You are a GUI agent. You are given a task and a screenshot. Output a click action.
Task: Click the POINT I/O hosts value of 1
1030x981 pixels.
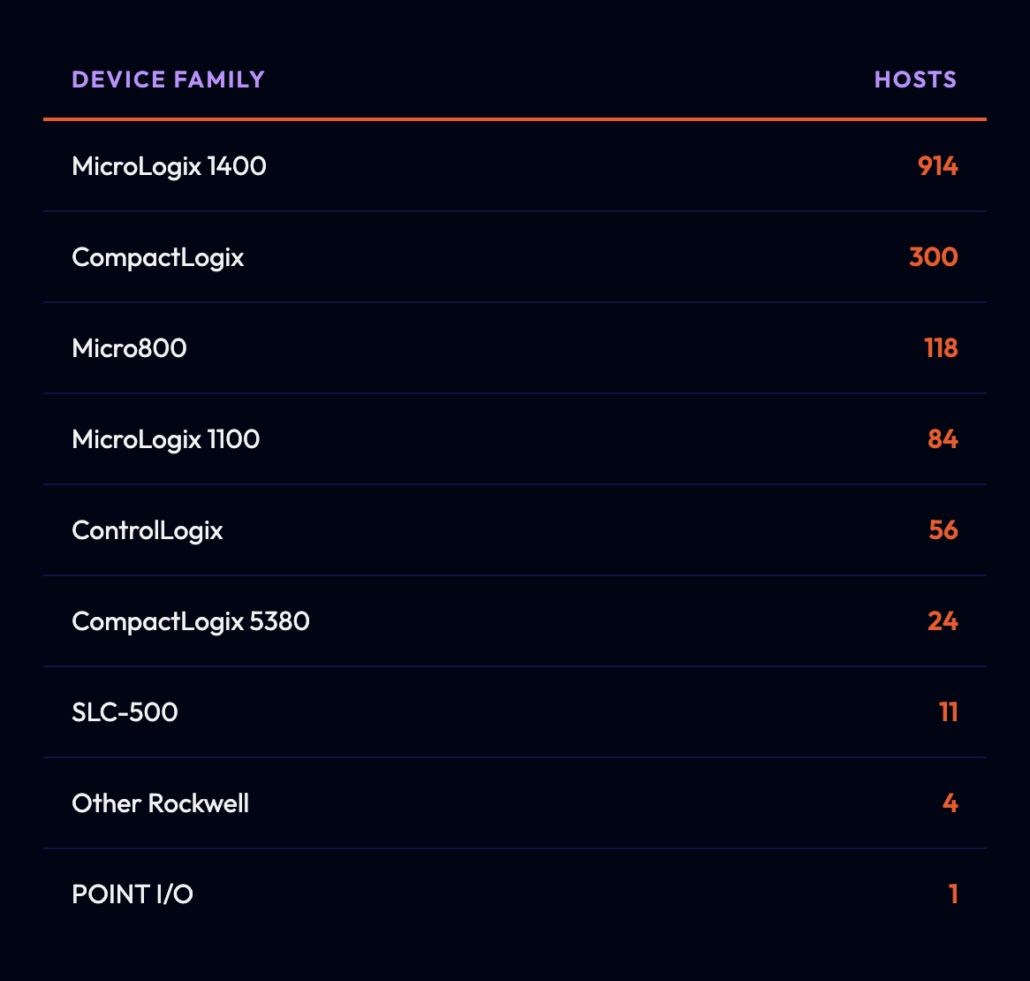(x=953, y=894)
